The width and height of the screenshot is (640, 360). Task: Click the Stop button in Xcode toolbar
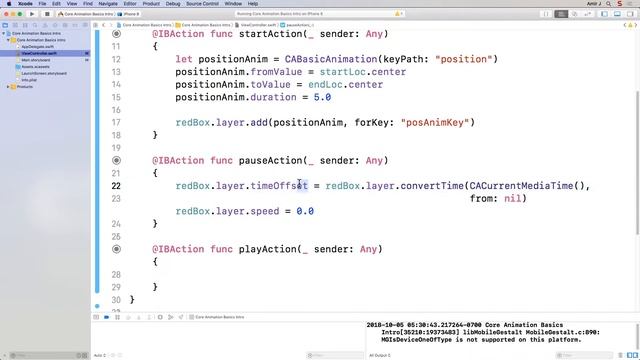point(47,14)
